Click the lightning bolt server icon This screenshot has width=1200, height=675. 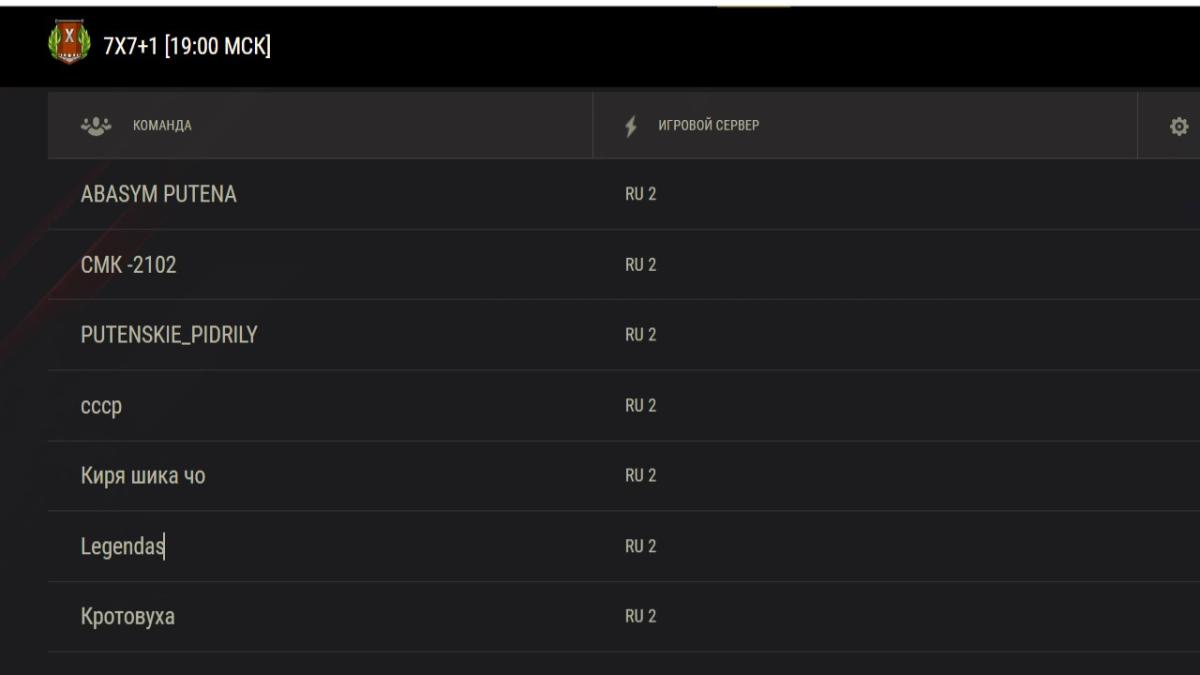[x=631, y=126]
